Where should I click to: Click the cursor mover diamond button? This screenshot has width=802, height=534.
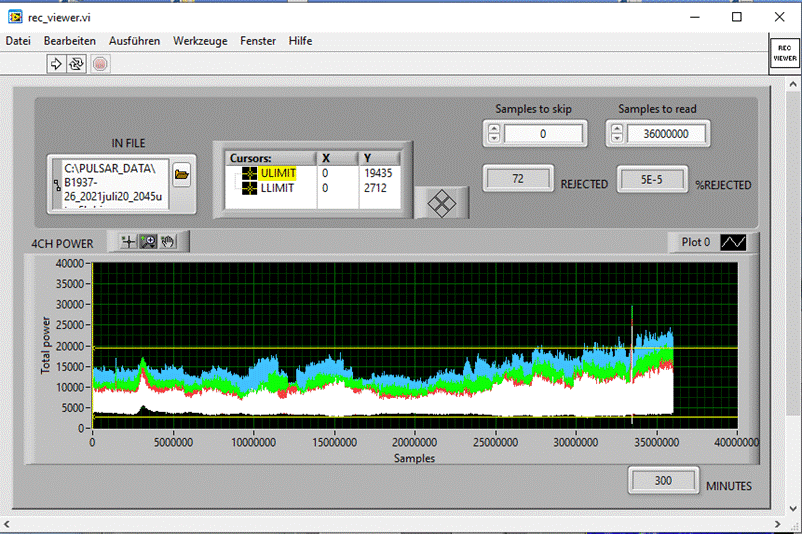coord(441,204)
